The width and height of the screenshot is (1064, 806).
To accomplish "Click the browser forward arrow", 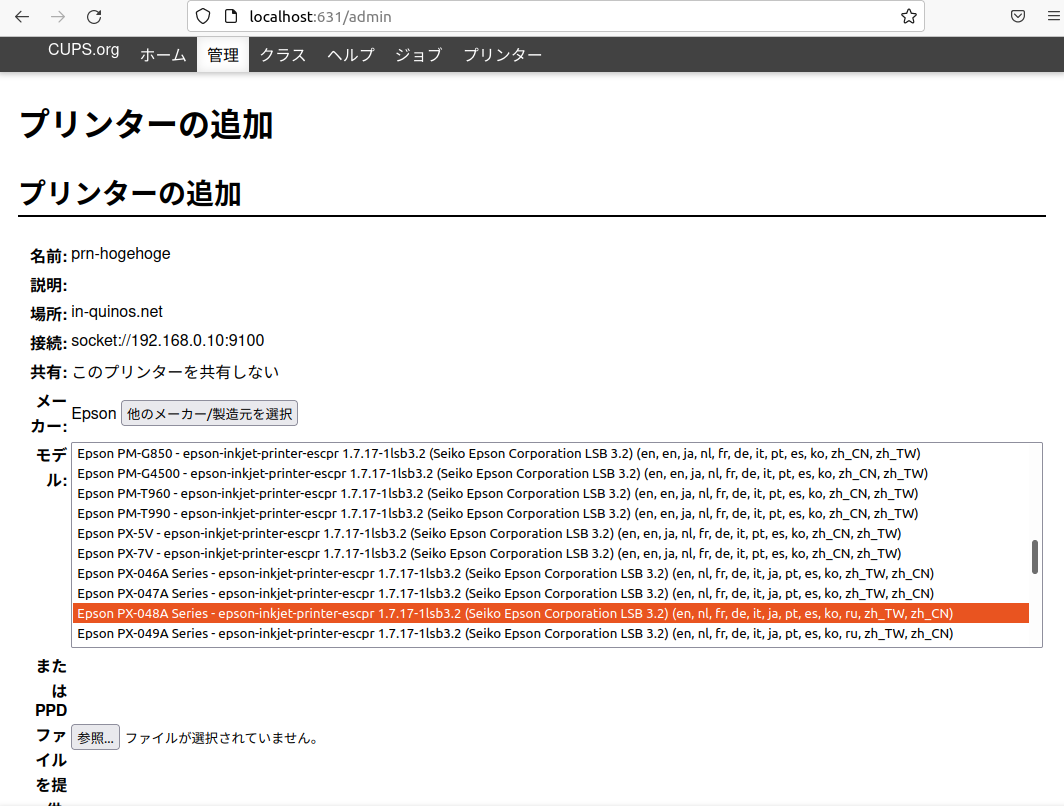I will pos(58,16).
